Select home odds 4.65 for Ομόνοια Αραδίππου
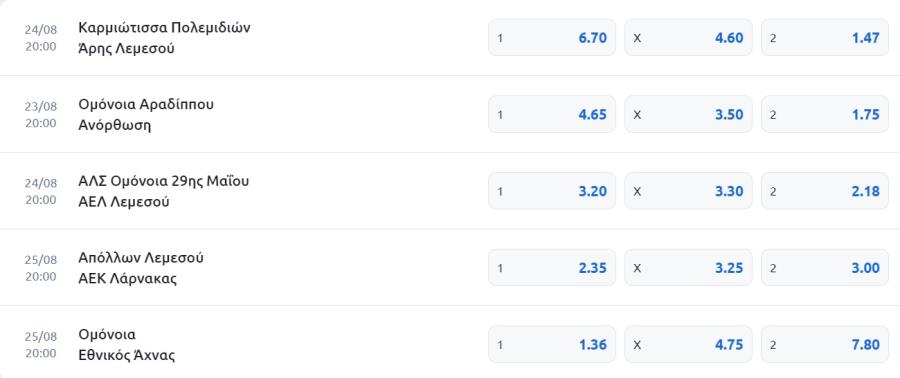Screen dimensions: 900x378 coord(552,114)
